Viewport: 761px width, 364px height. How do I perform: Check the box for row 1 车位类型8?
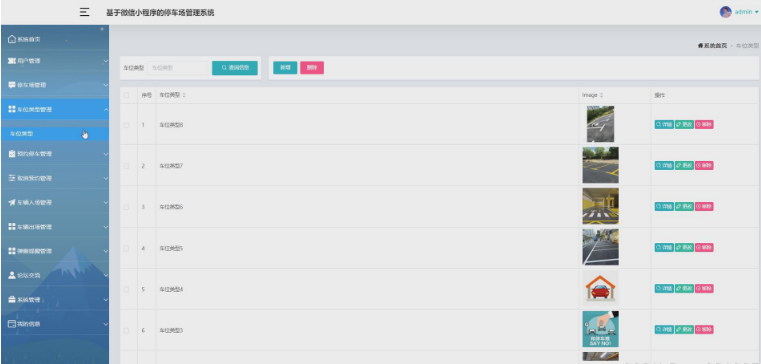(126, 125)
